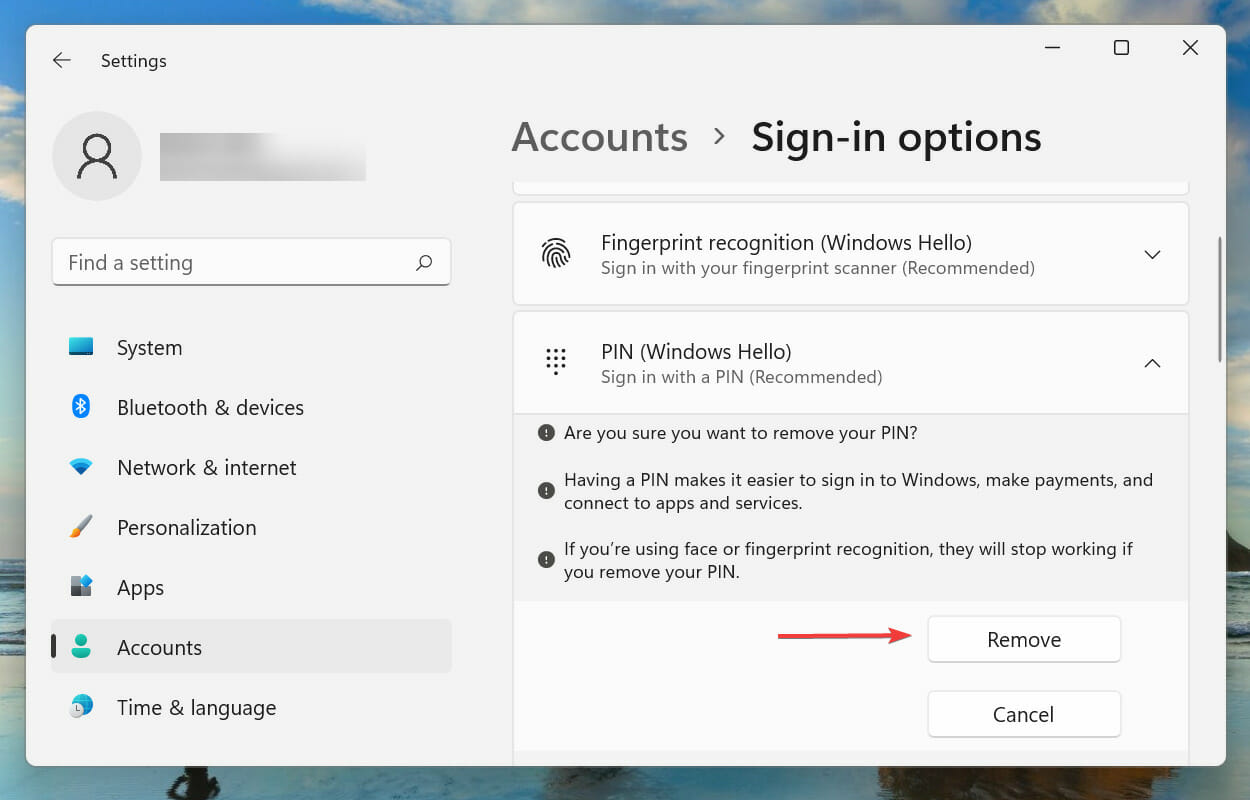The height and width of the screenshot is (800, 1250).
Task: Click the vertical scrollbar on the right
Action: tap(1220, 300)
